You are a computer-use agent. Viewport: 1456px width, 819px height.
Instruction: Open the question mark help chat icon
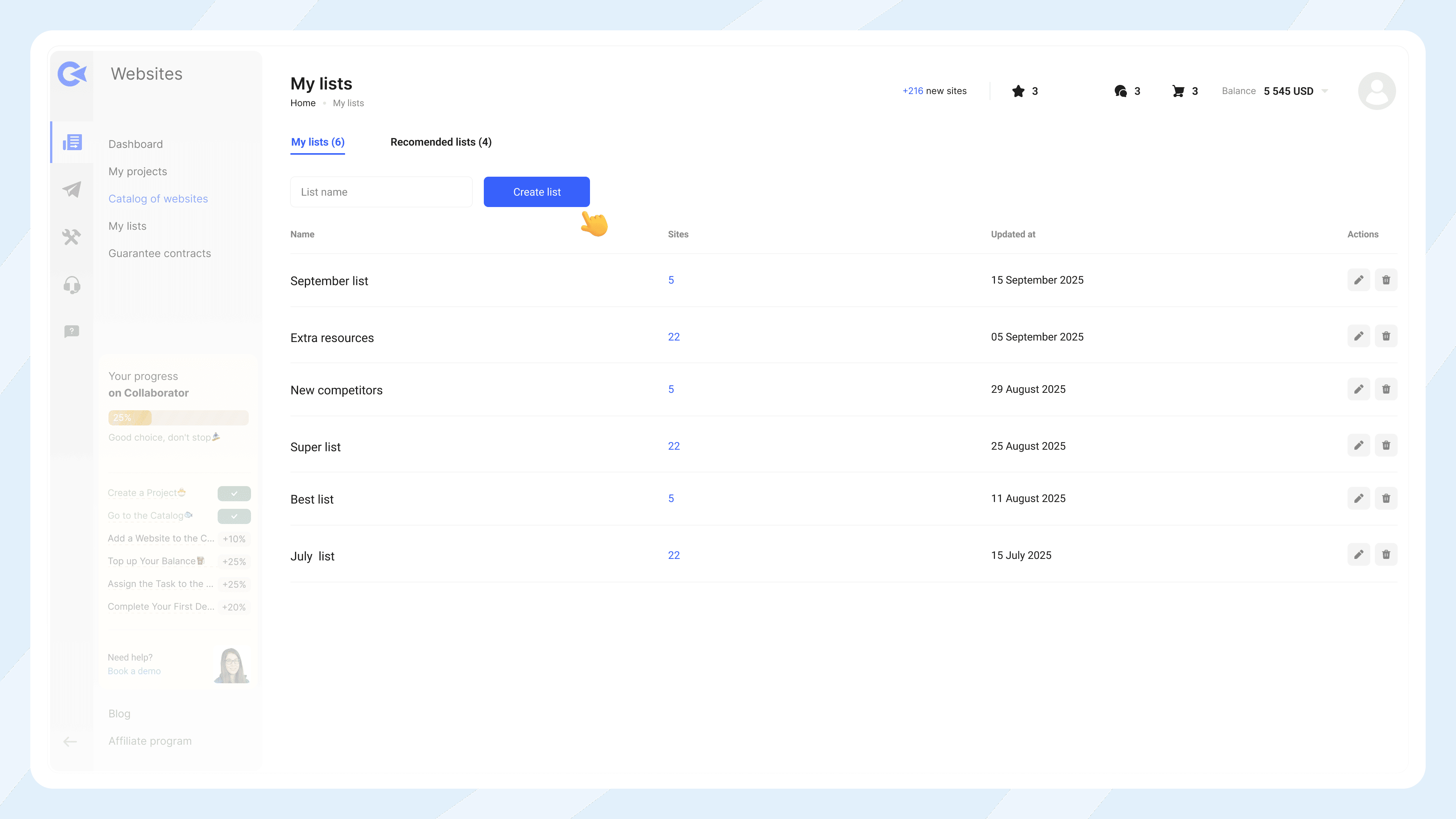coord(72,331)
